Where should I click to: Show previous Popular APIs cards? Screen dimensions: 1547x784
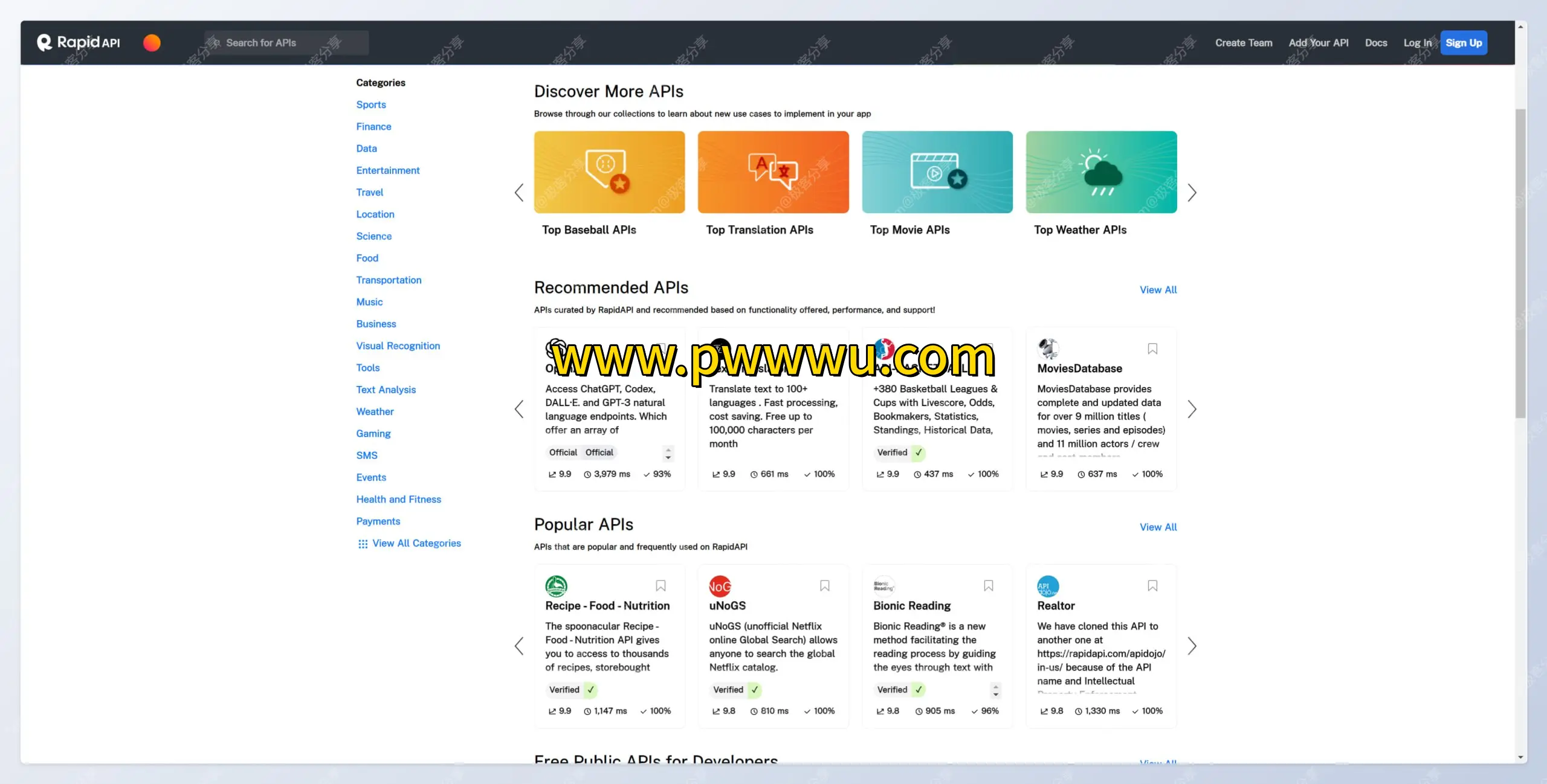point(519,646)
